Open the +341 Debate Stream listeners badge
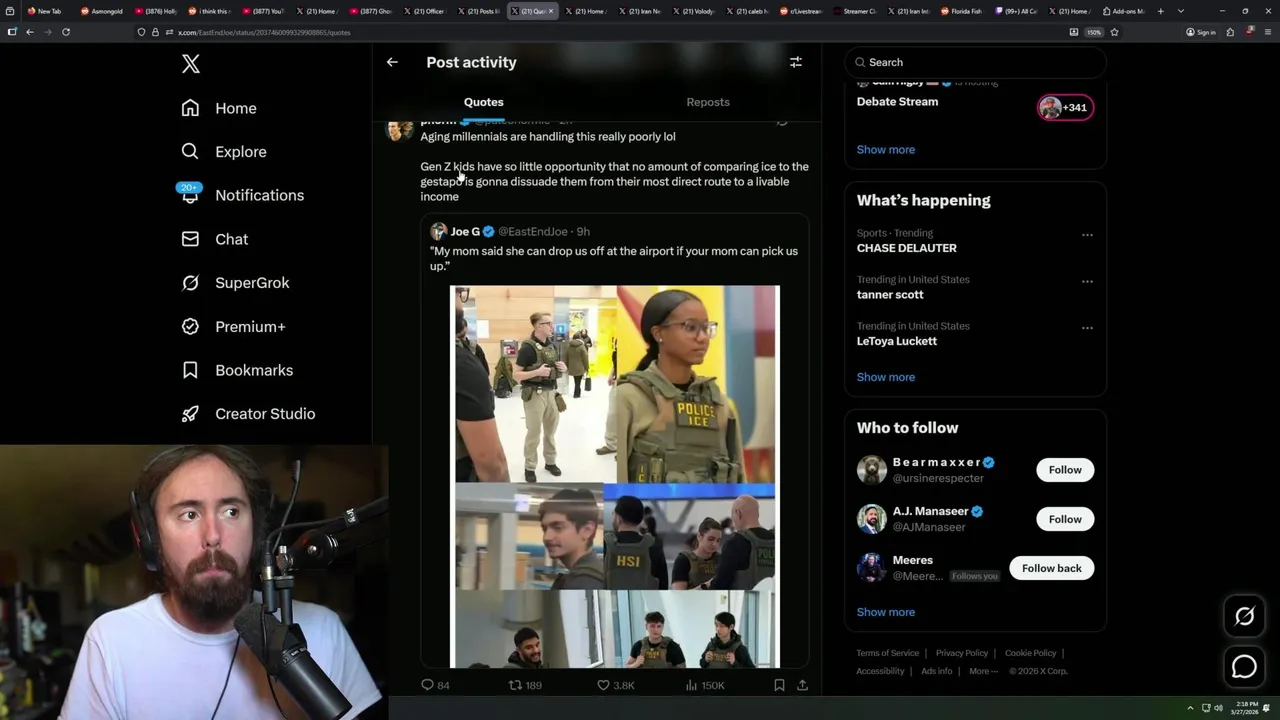This screenshot has height=720, width=1280. [x=1065, y=107]
